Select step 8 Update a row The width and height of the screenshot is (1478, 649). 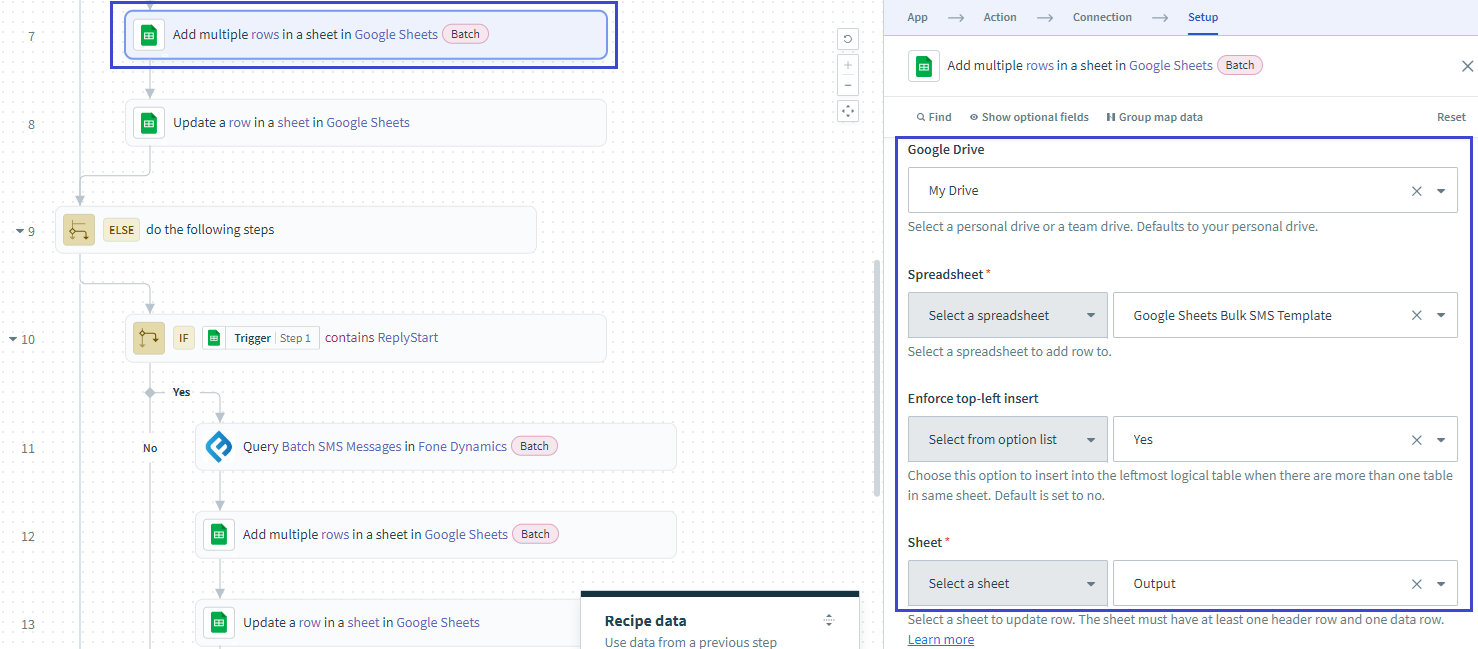[x=366, y=123]
